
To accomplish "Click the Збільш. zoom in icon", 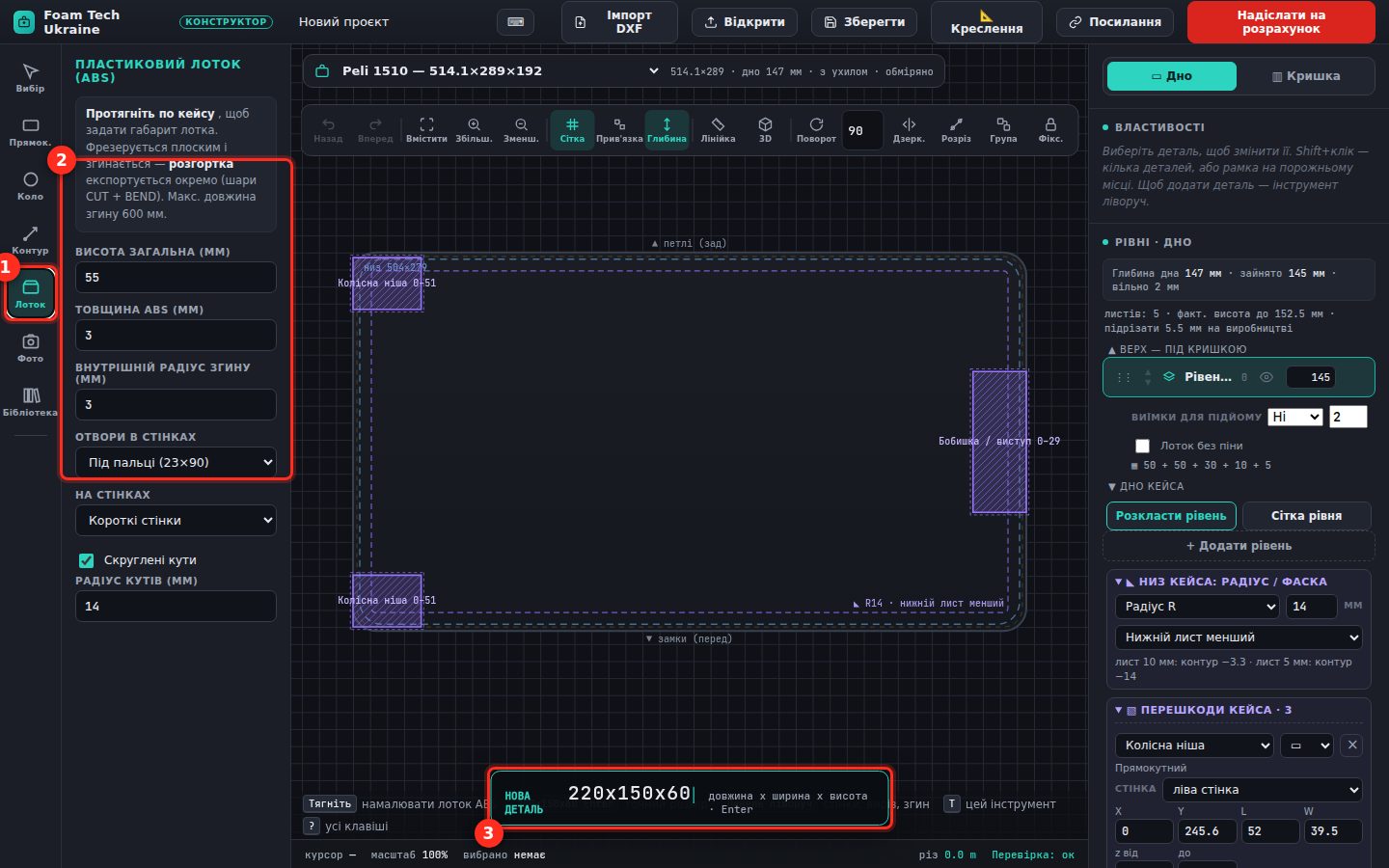I will [x=474, y=130].
